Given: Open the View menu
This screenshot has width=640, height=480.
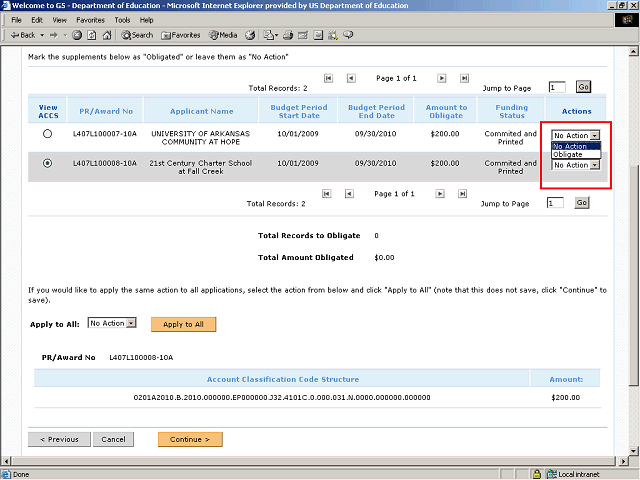Looking at the screenshot, I should click(x=59, y=20).
